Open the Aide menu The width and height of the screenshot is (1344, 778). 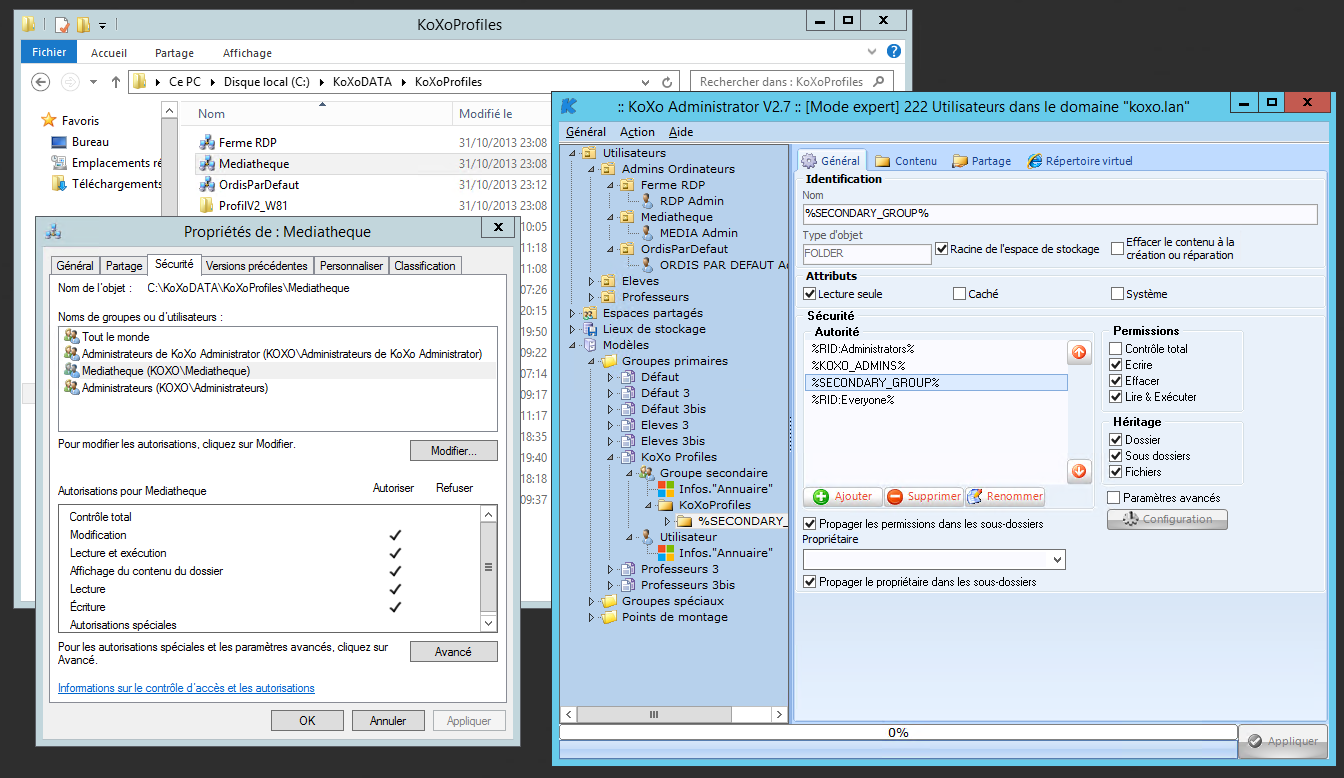(x=681, y=132)
